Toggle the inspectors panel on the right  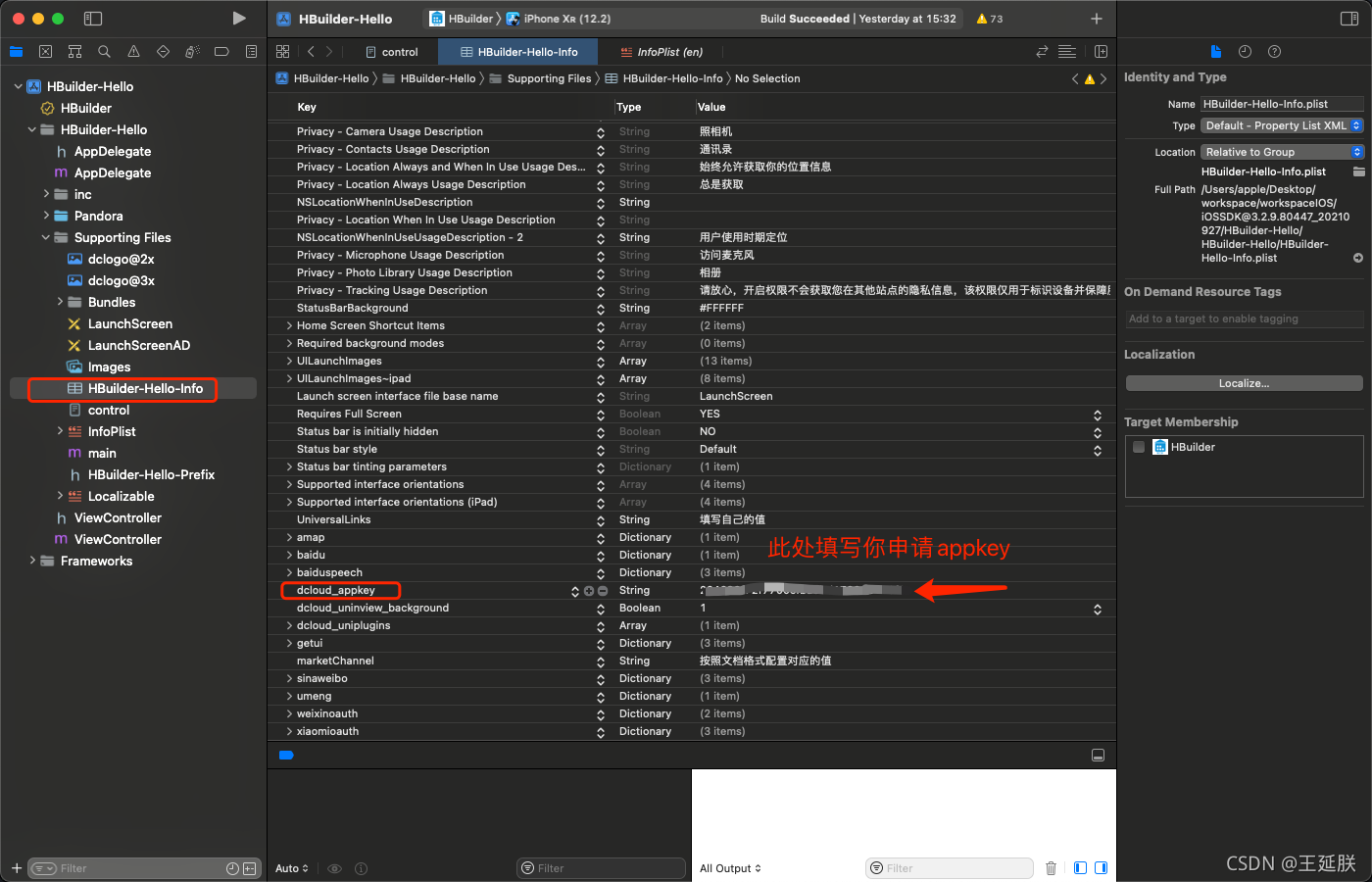coord(1349,19)
